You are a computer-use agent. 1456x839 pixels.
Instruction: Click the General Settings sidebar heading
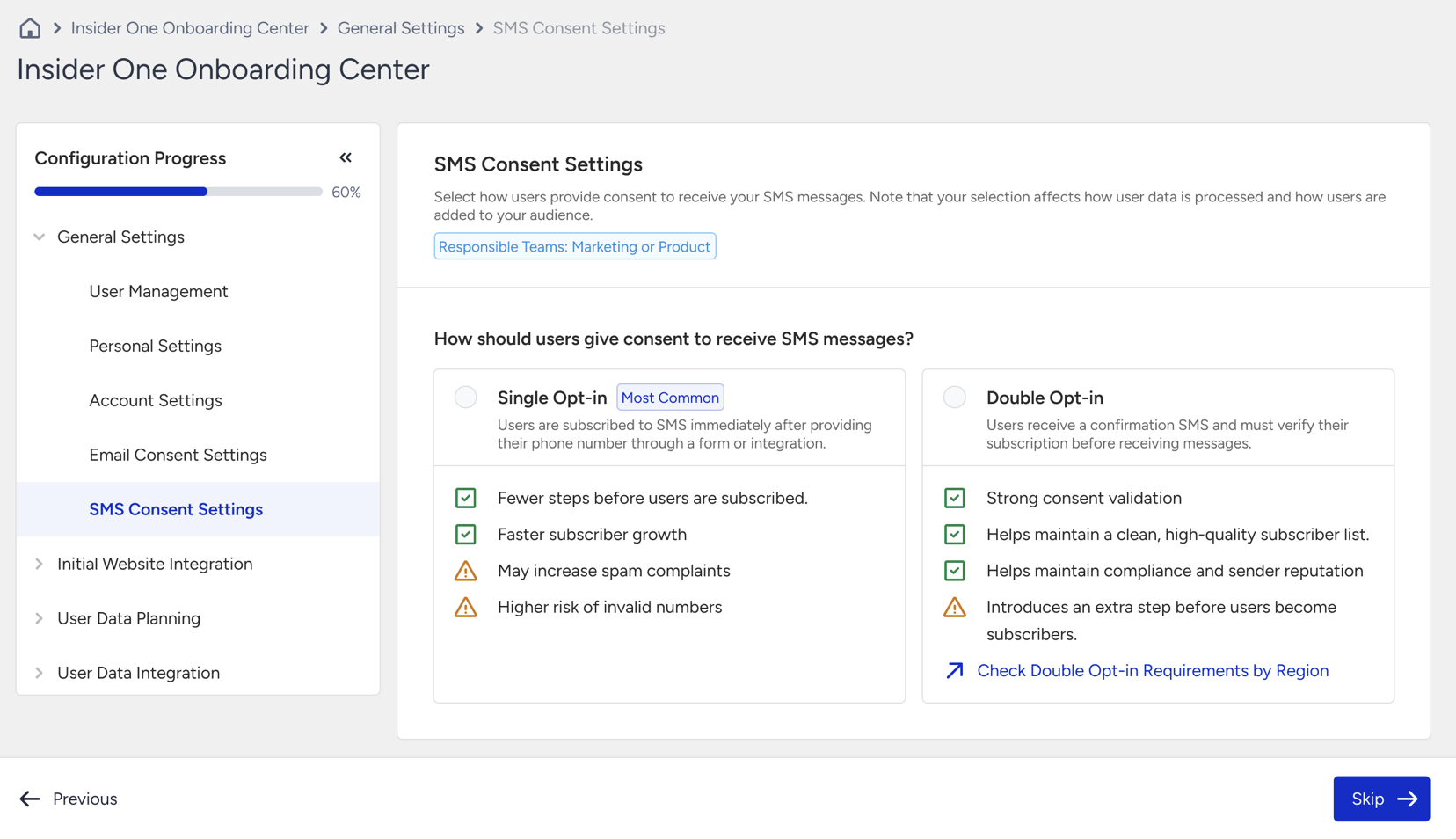[120, 237]
